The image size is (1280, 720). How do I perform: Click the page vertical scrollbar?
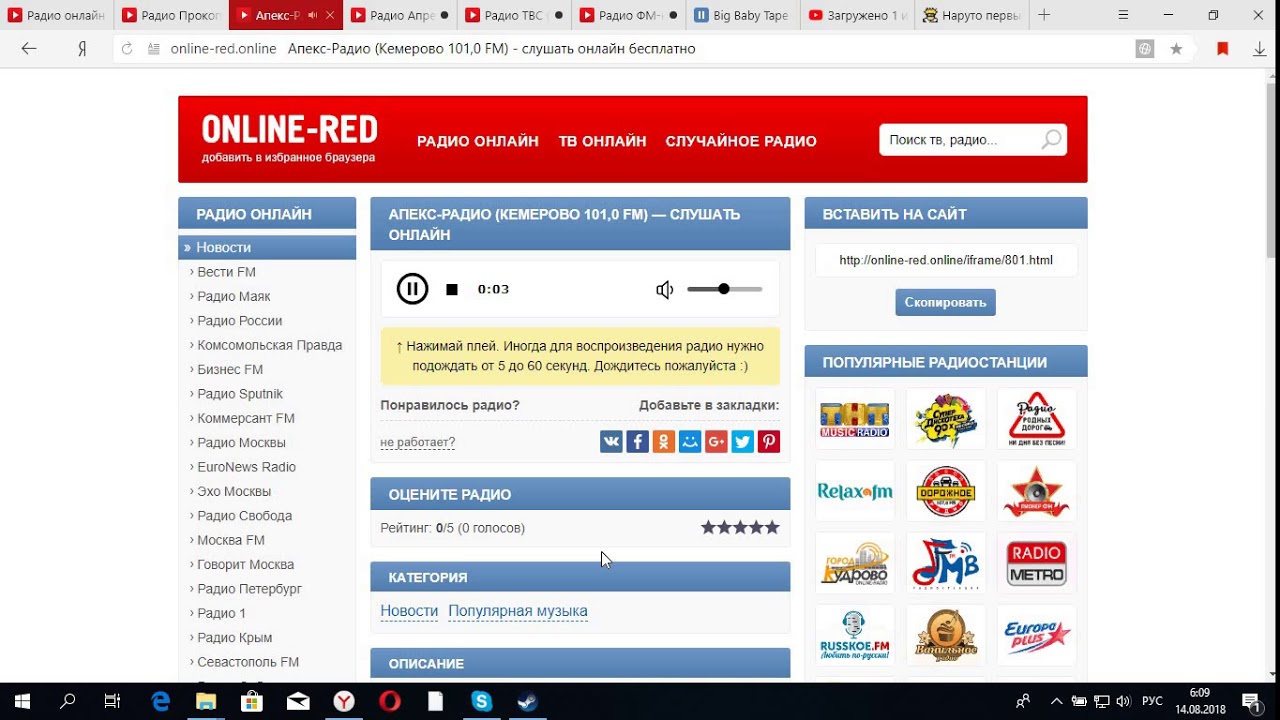1273,170
